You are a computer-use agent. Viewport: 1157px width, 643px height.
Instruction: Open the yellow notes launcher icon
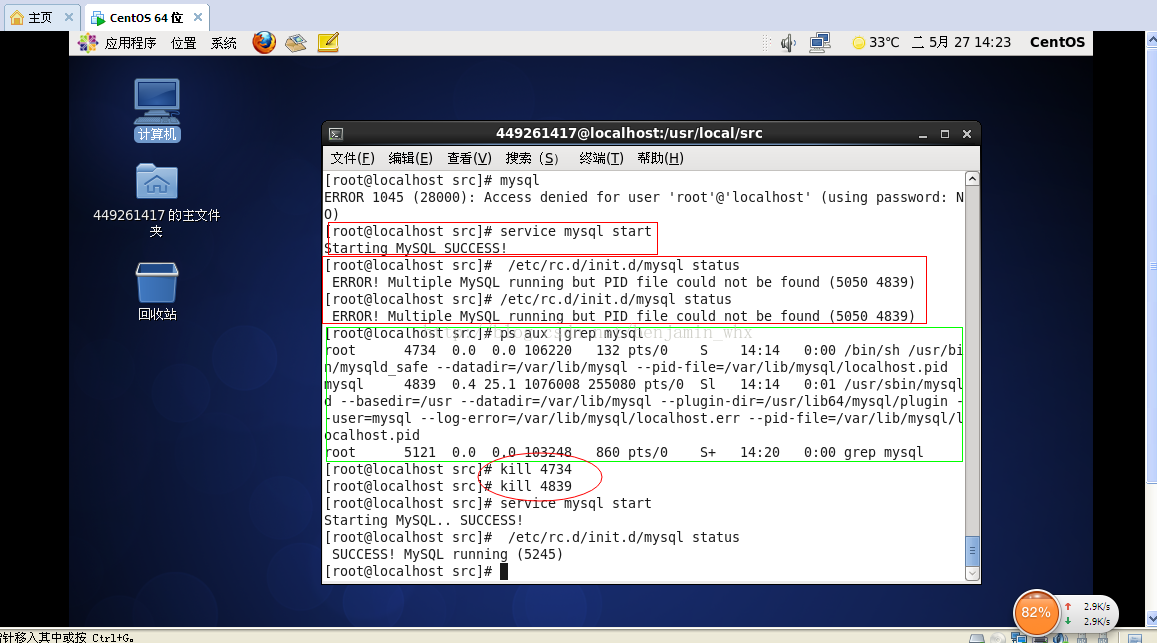(x=328, y=43)
